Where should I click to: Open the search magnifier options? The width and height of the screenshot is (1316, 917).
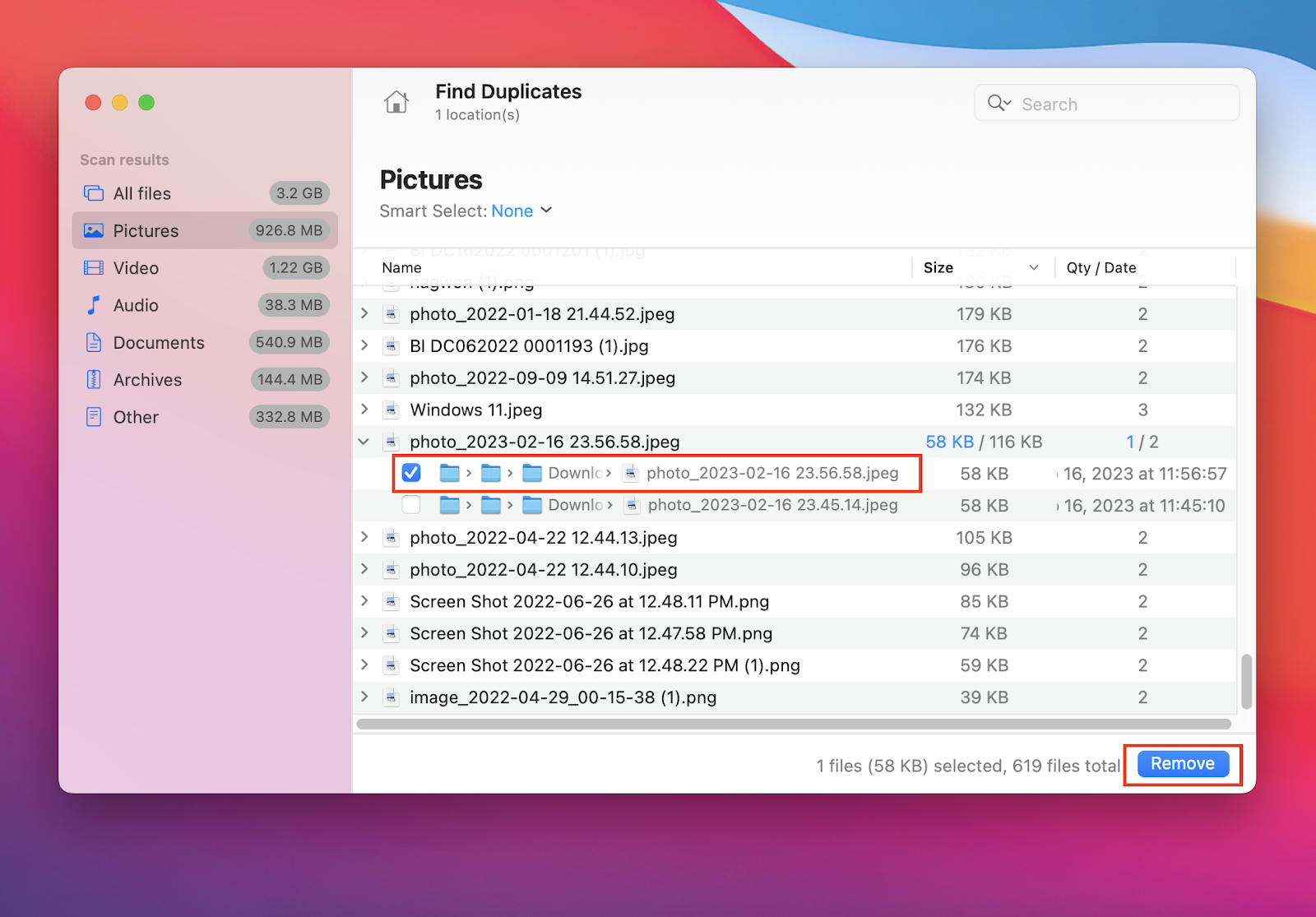(x=999, y=103)
